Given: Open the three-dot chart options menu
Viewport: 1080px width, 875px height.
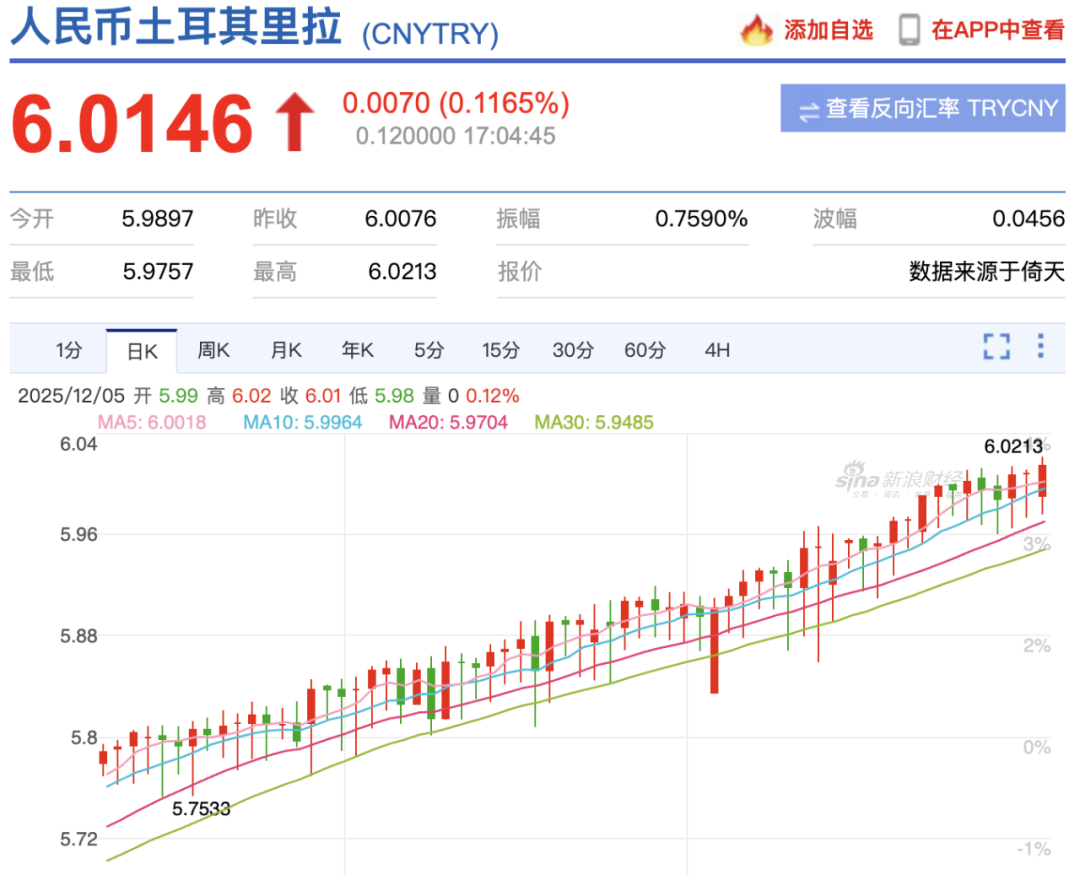Looking at the screenshot, I should coord(1040,346).
